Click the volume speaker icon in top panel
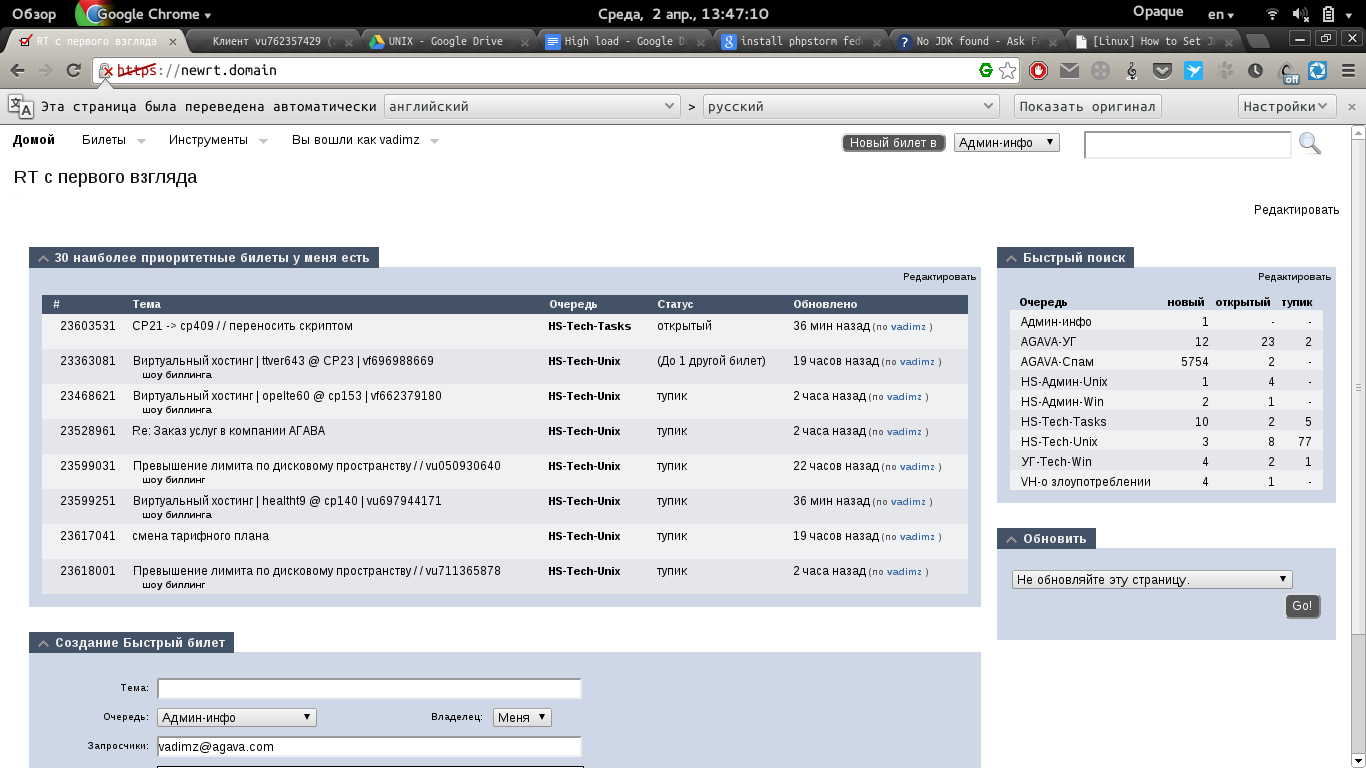 point(1300,14)
